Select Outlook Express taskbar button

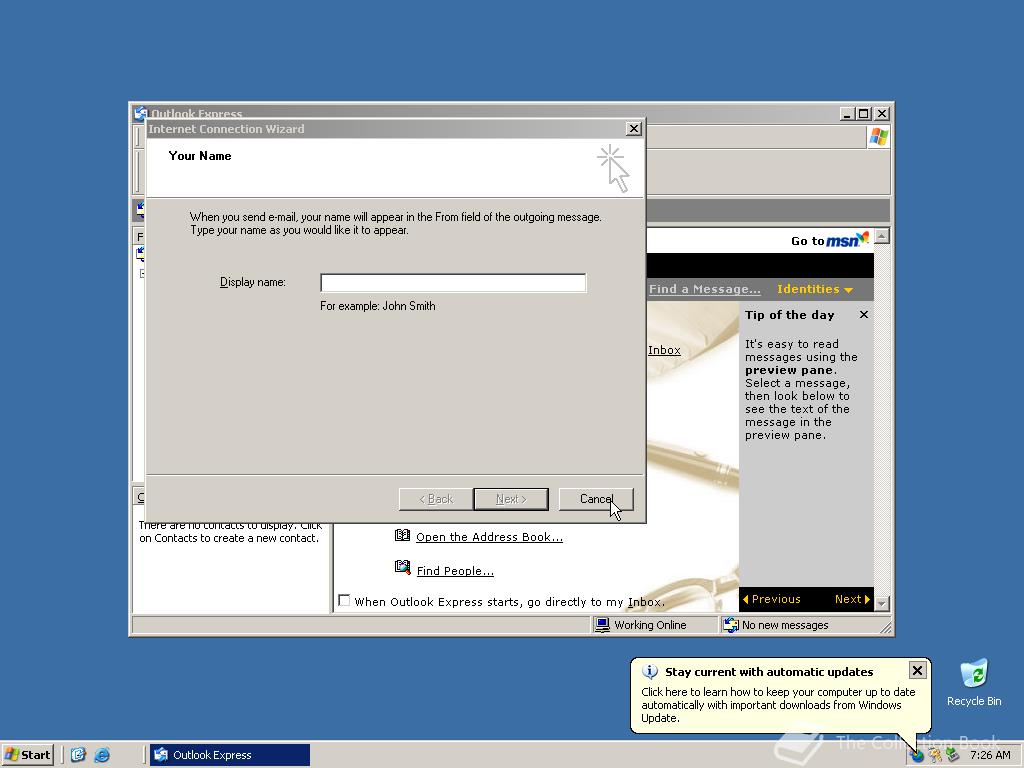coord(230,755)
